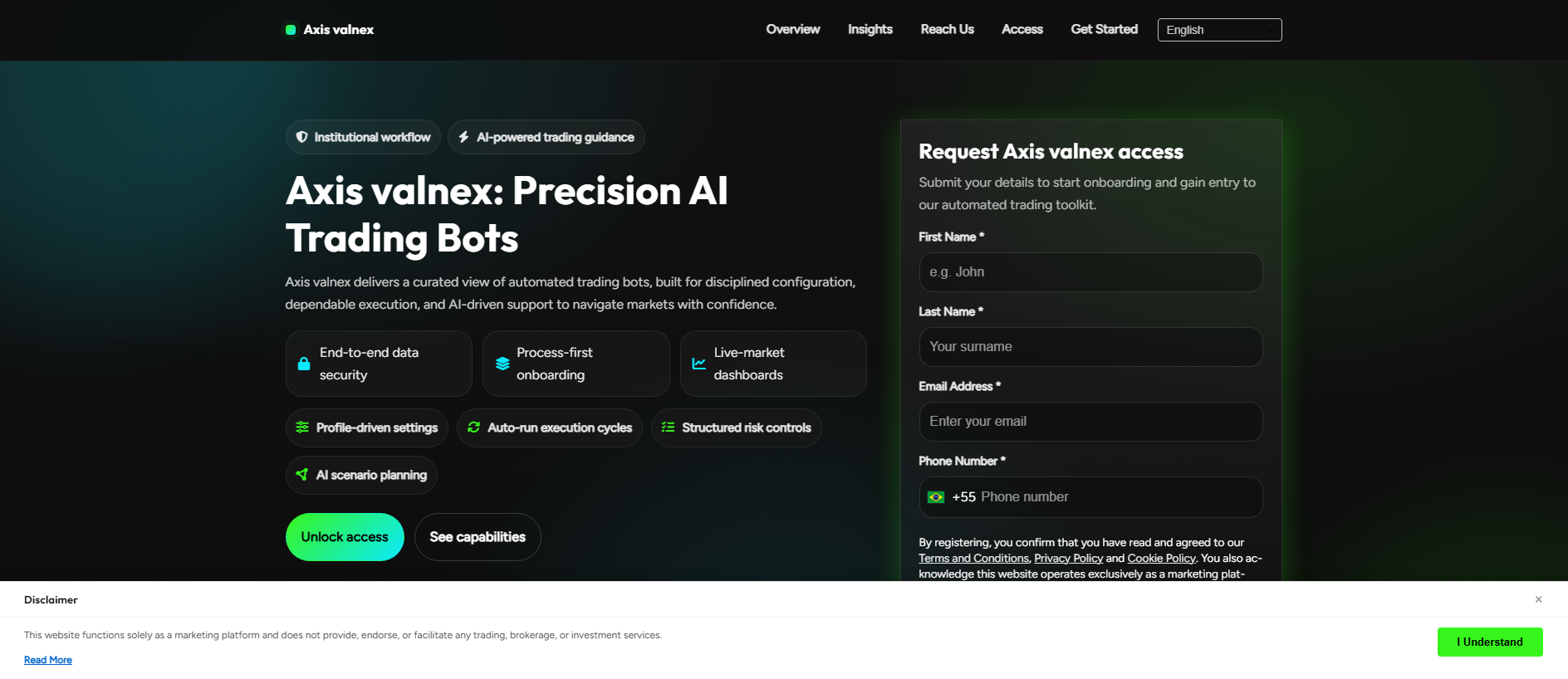Open the Access nav item

(x=1022, y=29)
